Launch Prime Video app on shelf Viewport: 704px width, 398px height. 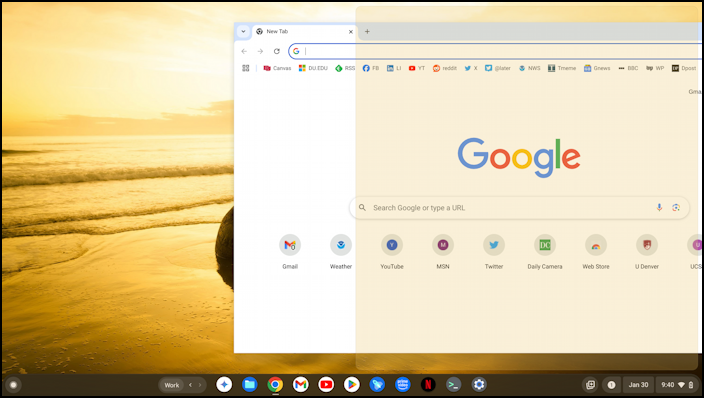403,385
